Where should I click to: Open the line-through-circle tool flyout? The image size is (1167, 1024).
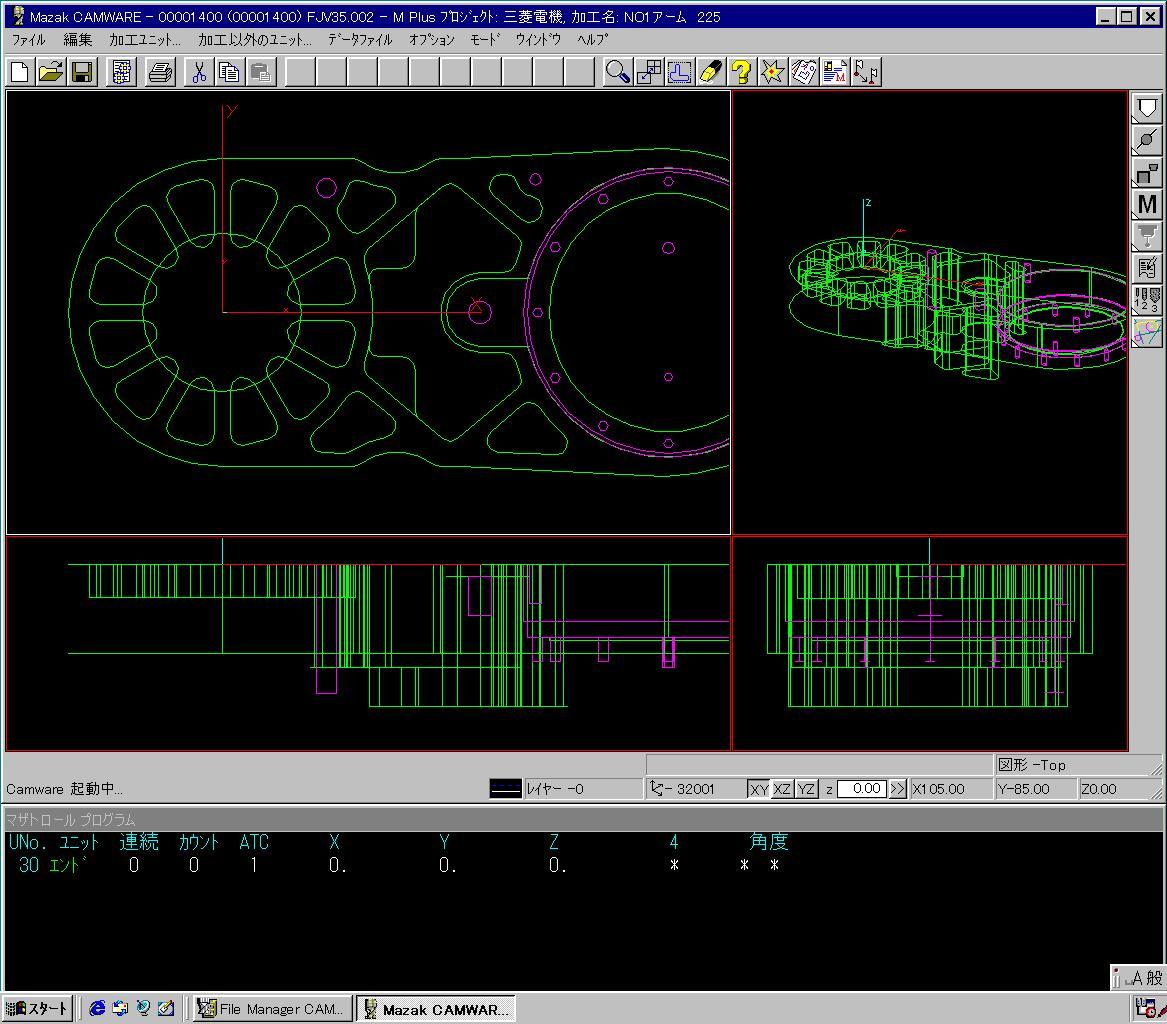tap(1147, 141)
